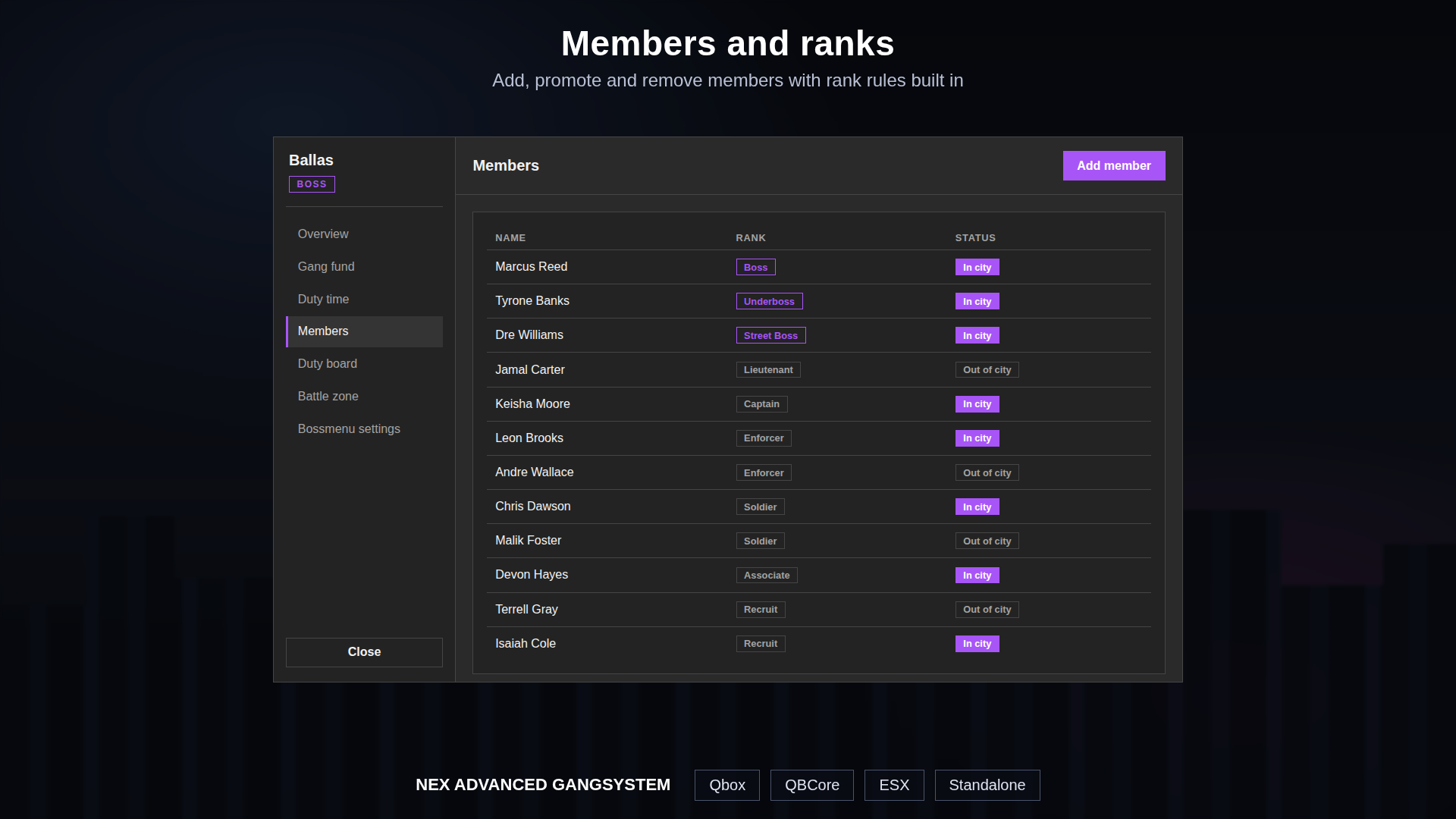Click the RANK column header

(x=751, y=238)
